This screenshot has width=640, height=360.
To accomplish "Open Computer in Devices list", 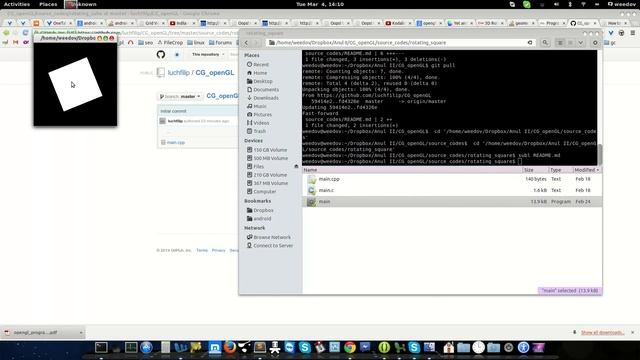I will click(261, 191).
